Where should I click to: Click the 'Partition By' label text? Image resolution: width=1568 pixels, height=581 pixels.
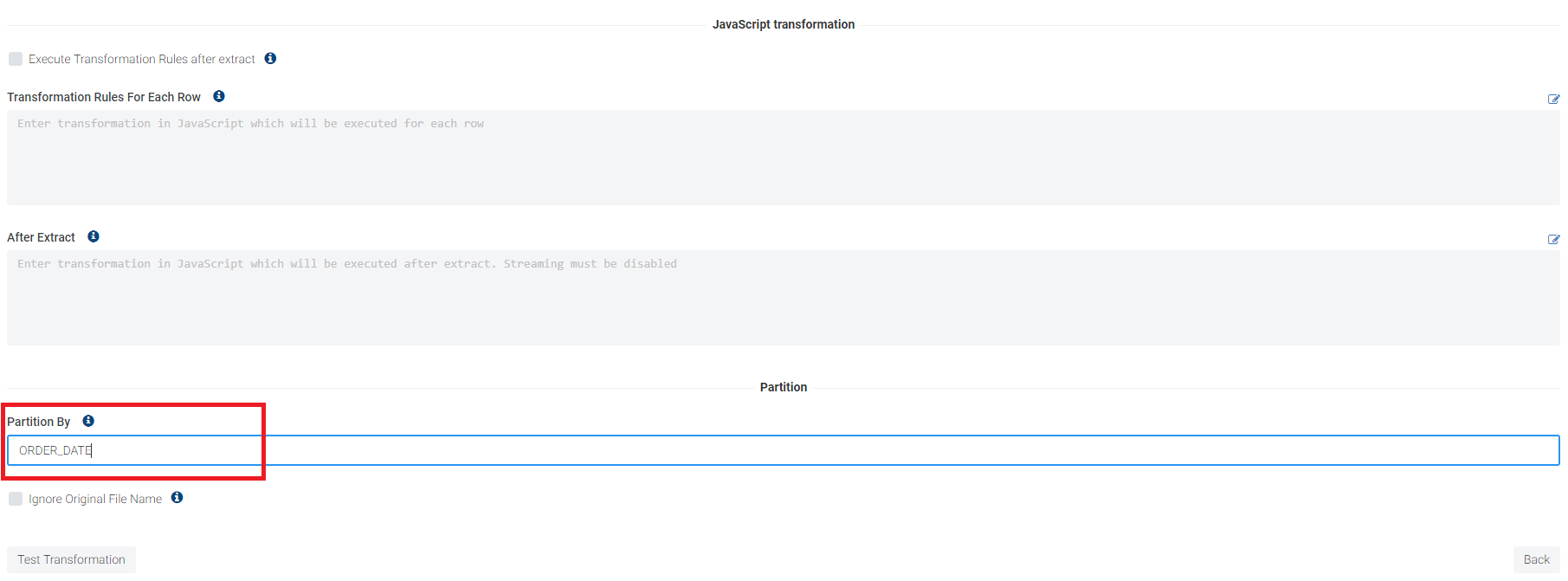point(38,422)
